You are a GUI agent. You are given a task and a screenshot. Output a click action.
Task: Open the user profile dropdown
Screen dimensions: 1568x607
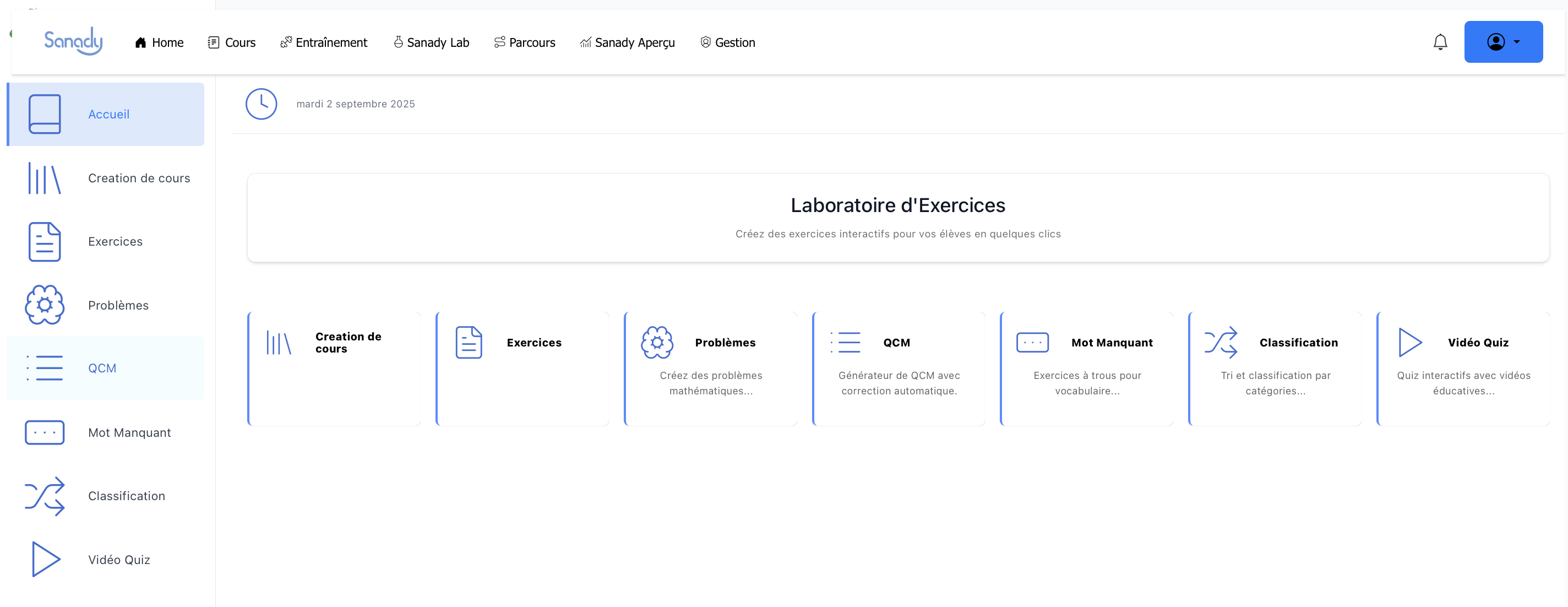[x=1502, y=42]
